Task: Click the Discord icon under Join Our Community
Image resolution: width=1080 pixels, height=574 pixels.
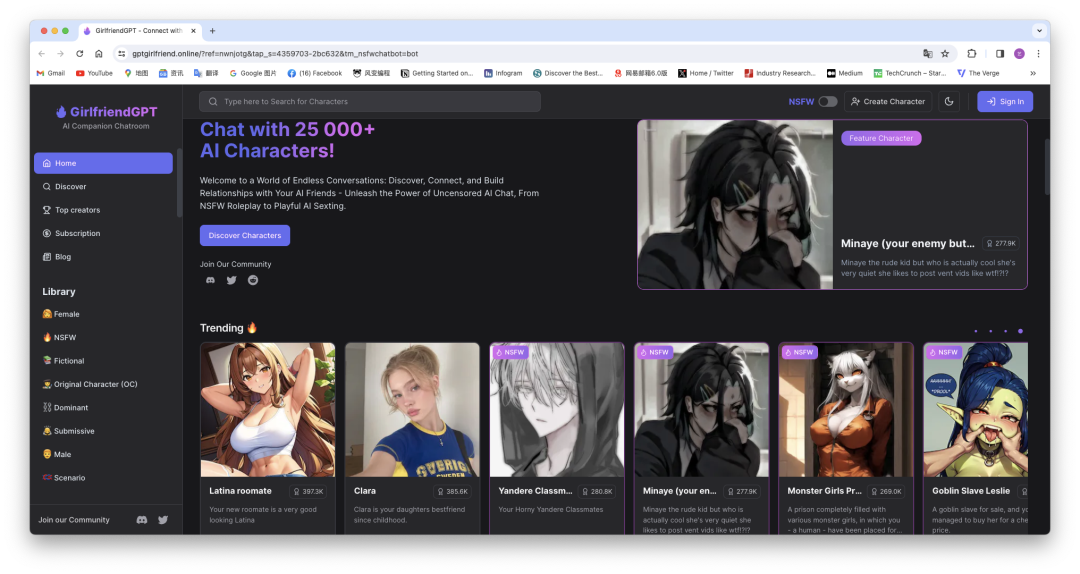Action: (210, 280)
